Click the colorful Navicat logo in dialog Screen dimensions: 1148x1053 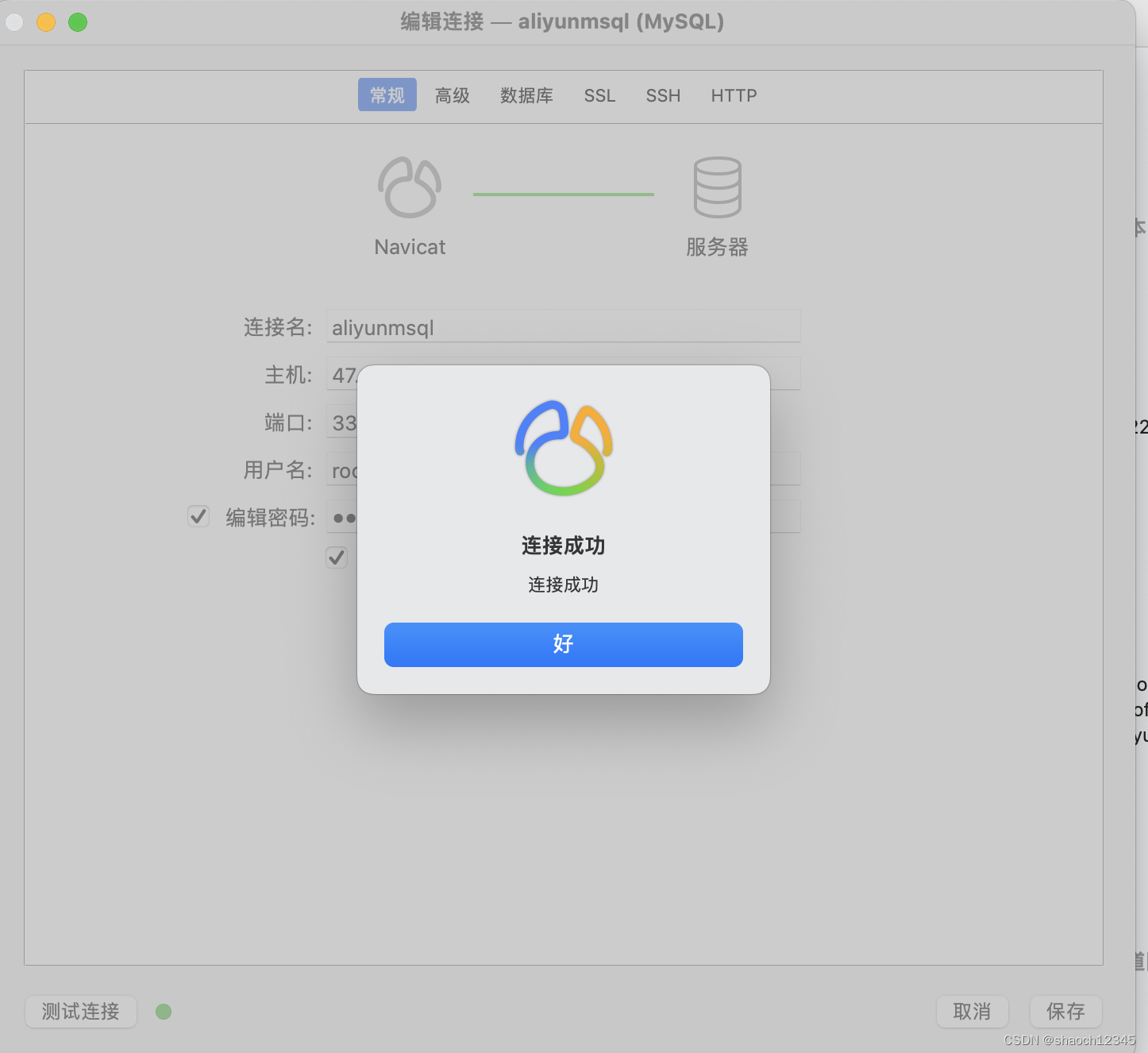point(564,448)
